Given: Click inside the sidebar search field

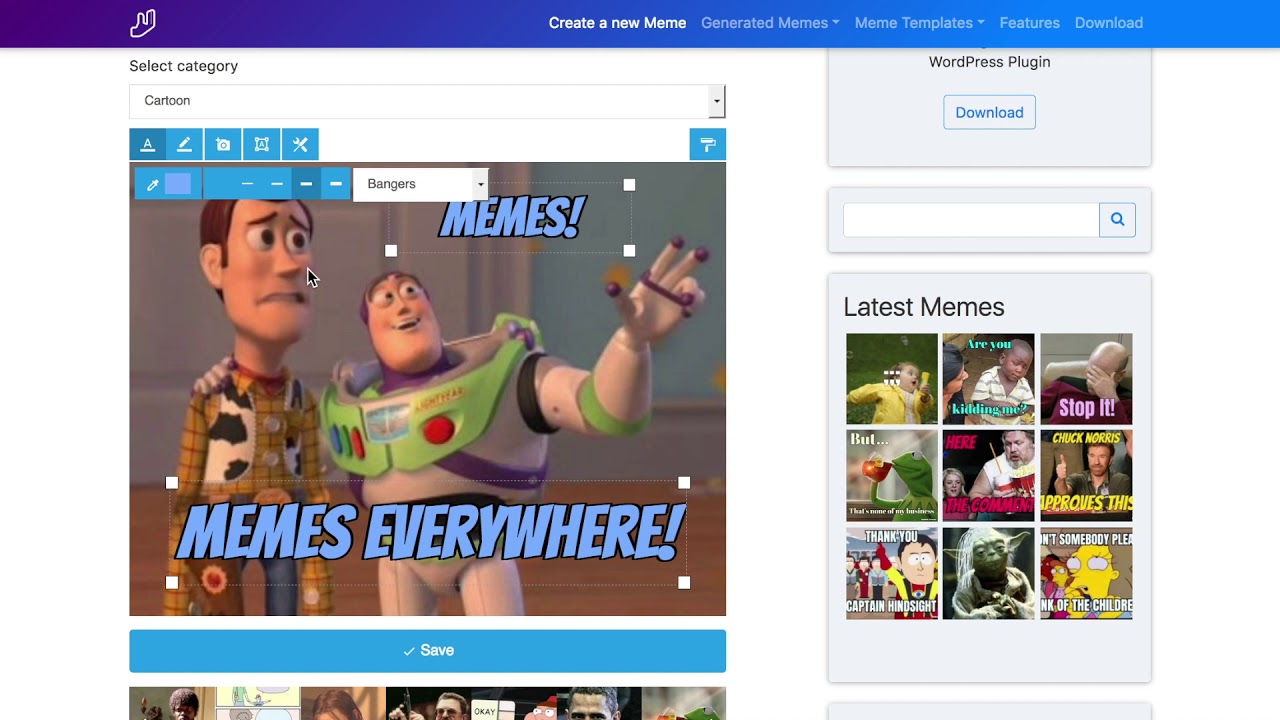Looking at the screenshot, I should click(971, 220).
